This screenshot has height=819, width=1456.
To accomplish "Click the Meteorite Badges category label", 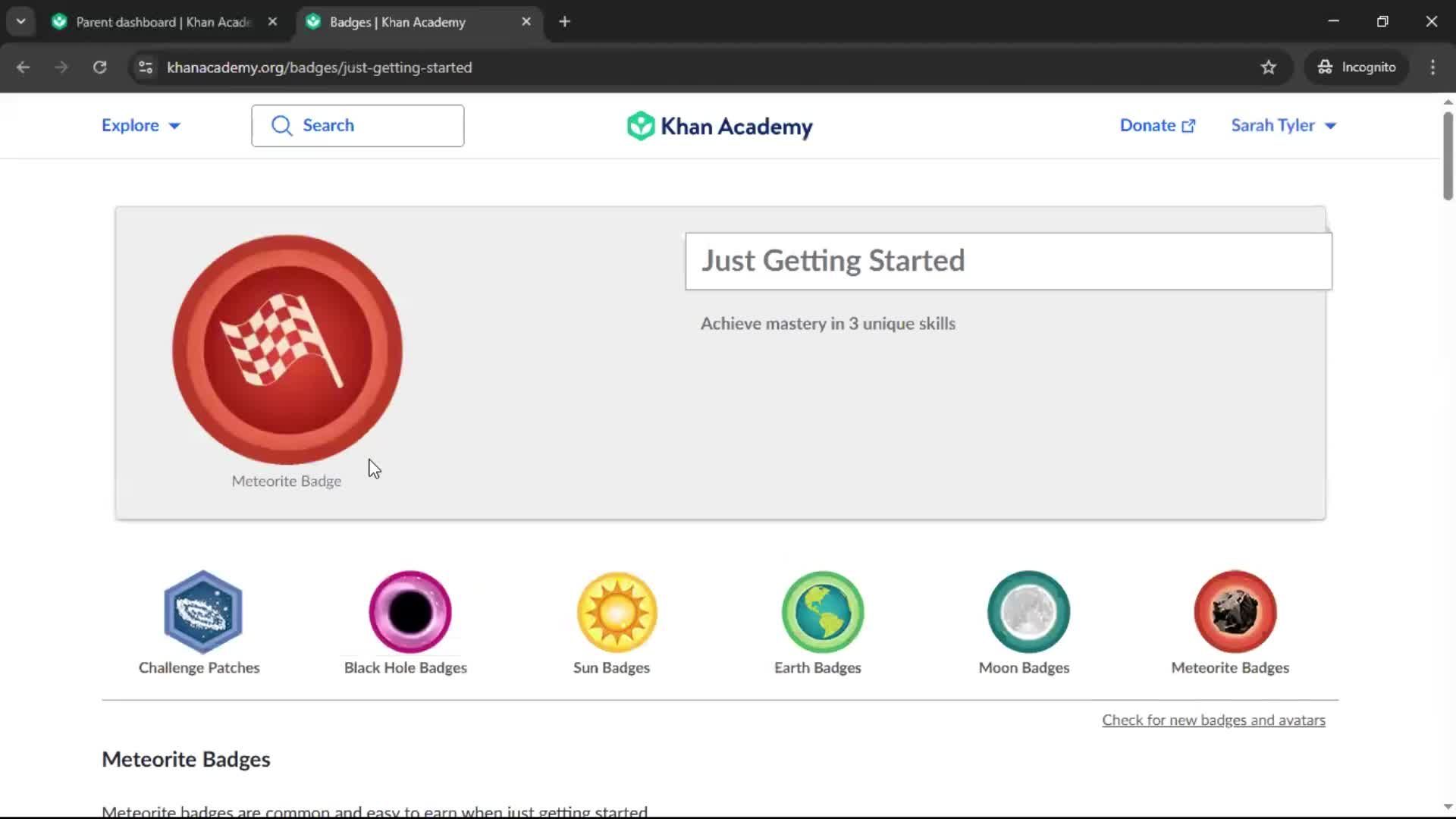I will pyautogui.click(x=1230, y=668).
